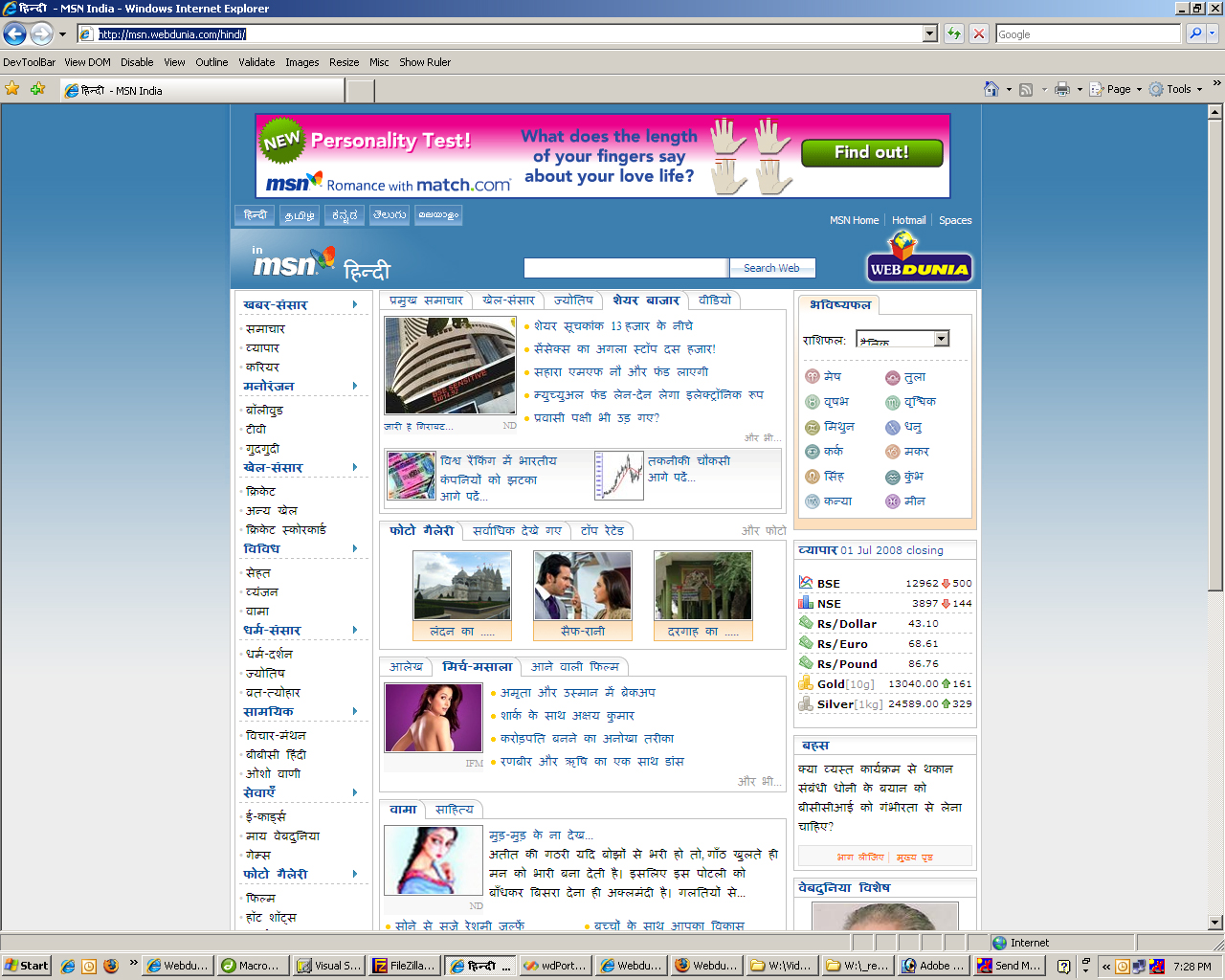Open the Print dropdown arrow
1225x980 pixels.
tap(1080, 89)
